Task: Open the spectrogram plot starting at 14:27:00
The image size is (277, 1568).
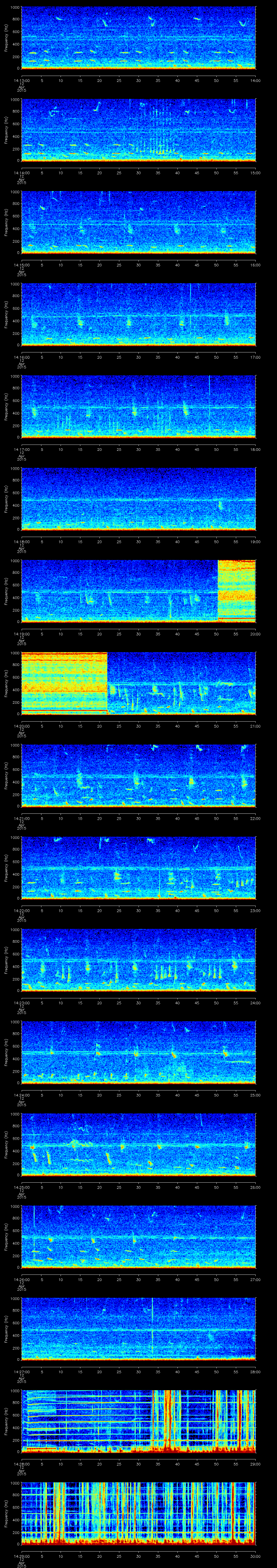Action: click(x=138, y=1329)
